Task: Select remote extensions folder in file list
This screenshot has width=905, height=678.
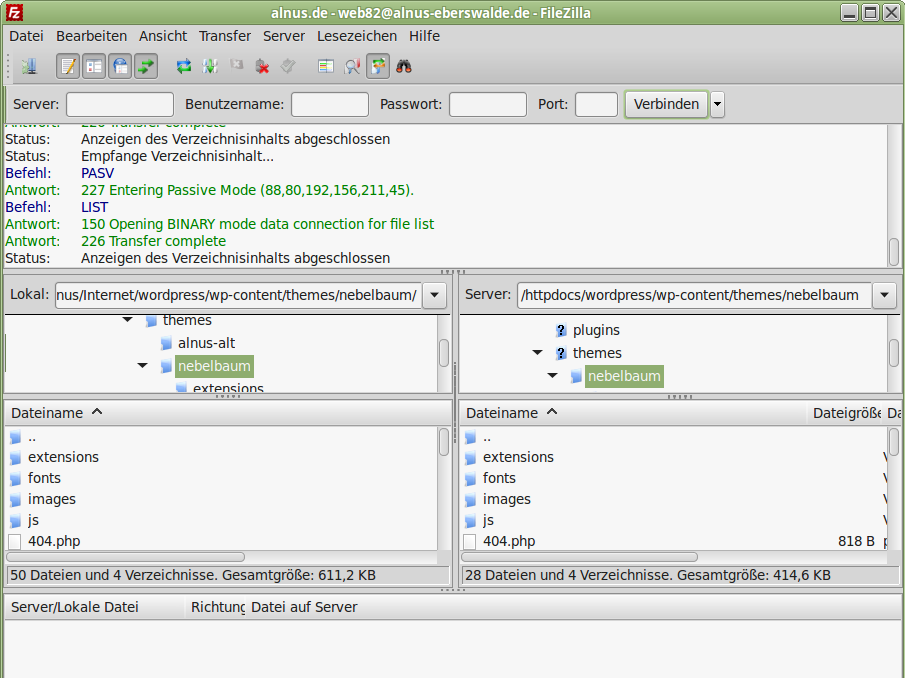Action: [x=518, y=457]
